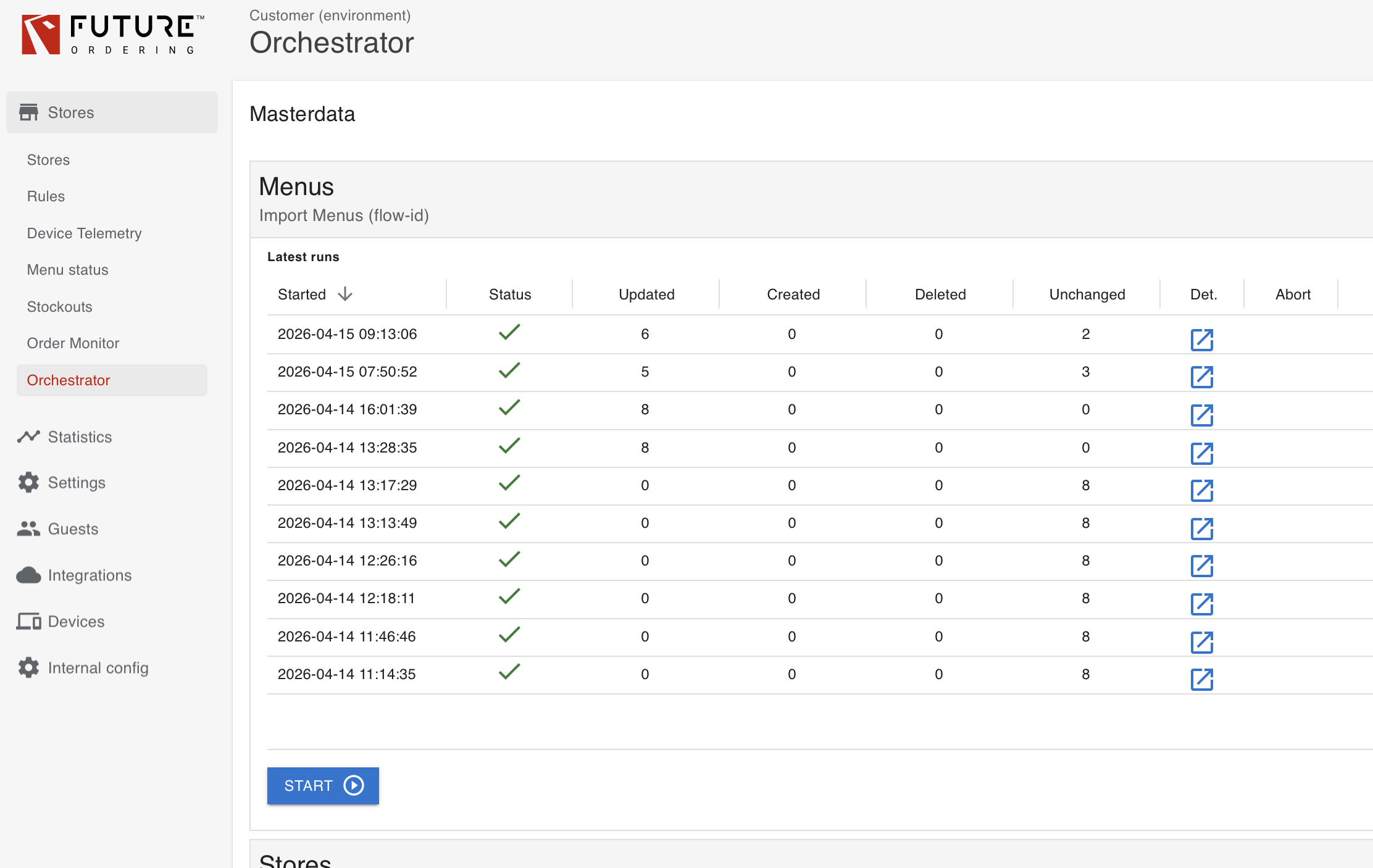Open the Integrations section label
Viewport: 1373px width, 868px height.
pos(90,575)
